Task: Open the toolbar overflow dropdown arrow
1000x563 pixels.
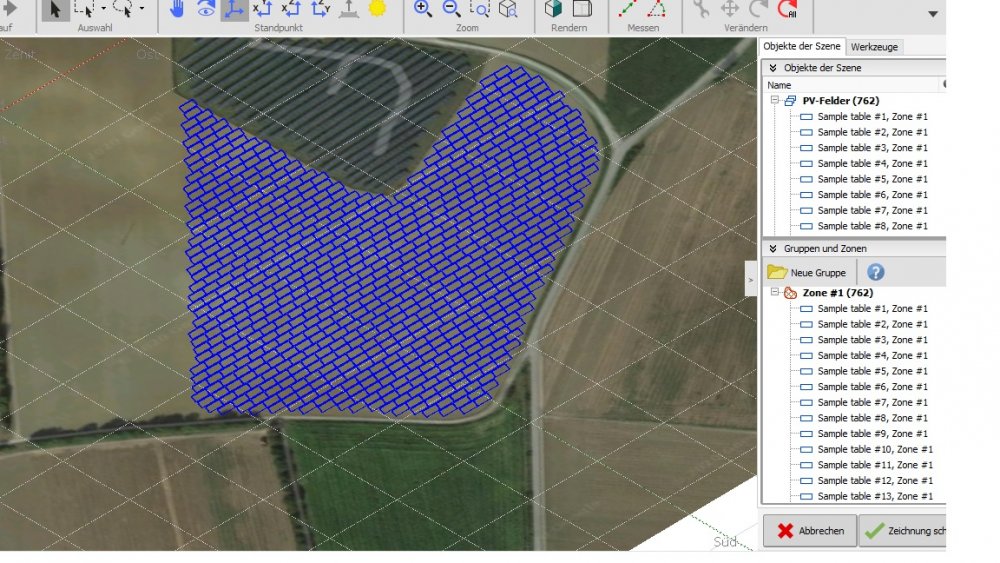Action: [933, 14]
